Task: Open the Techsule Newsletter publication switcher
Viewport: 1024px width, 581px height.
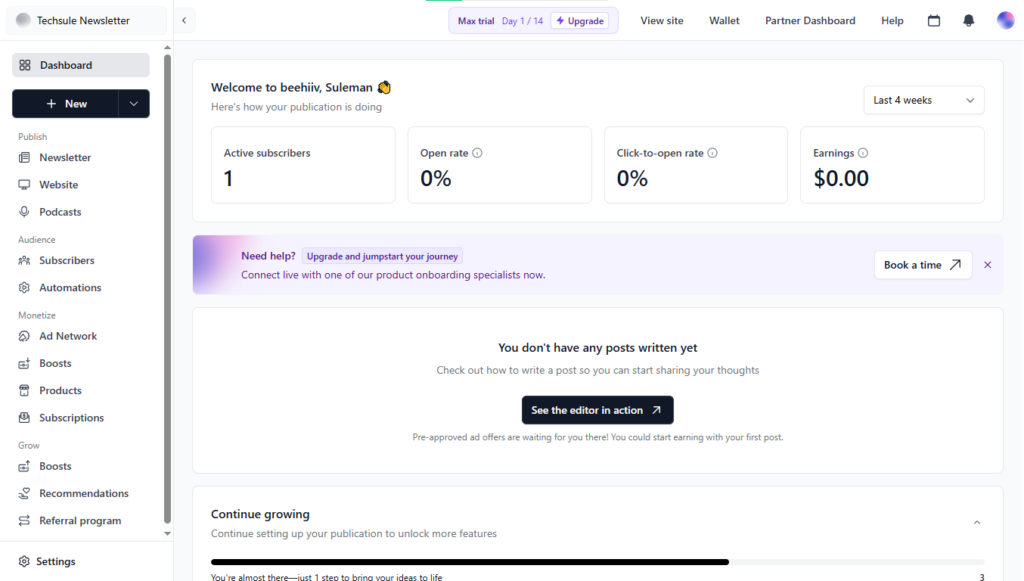Action: coord(86,20)
